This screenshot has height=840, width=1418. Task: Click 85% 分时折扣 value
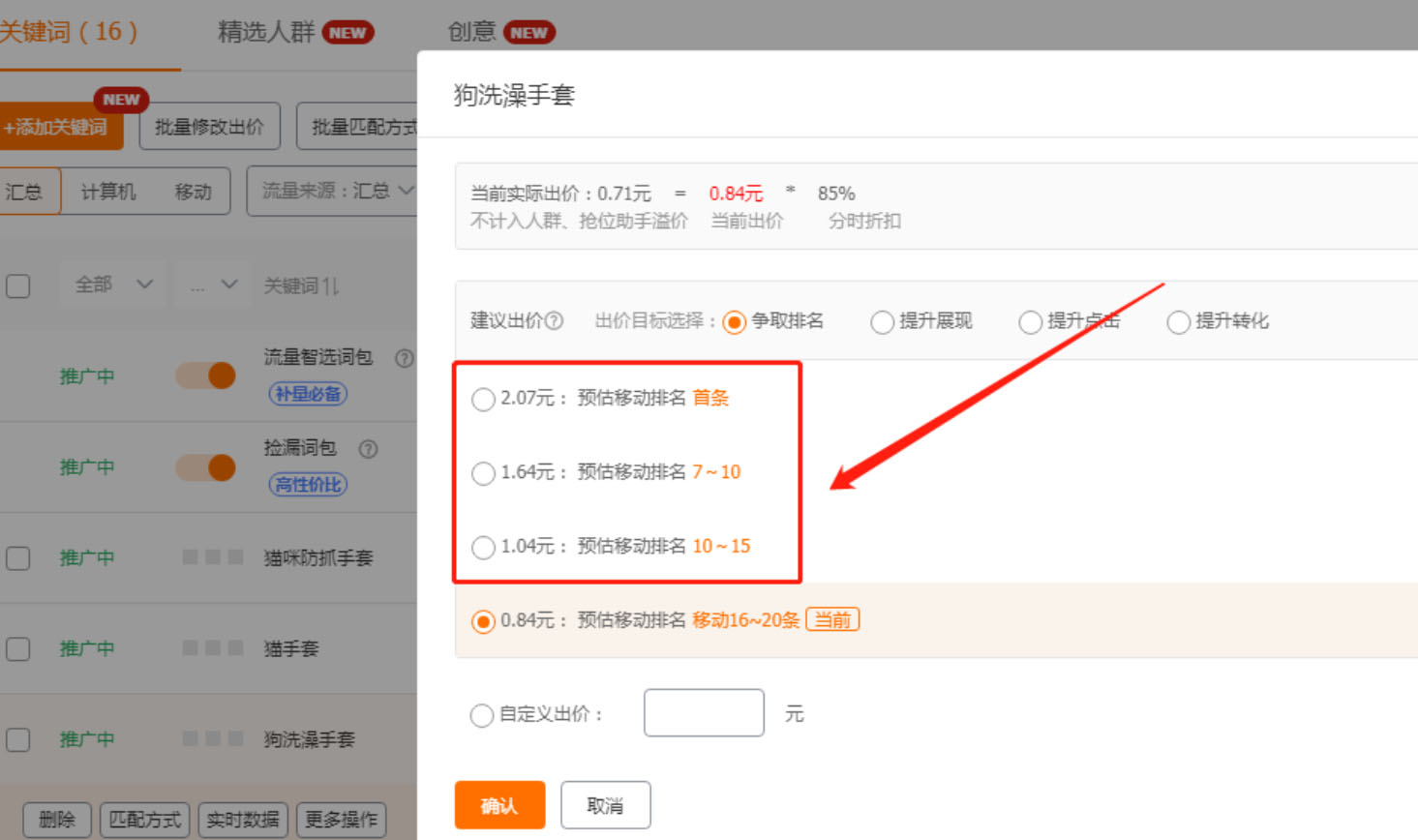point(836,194)
